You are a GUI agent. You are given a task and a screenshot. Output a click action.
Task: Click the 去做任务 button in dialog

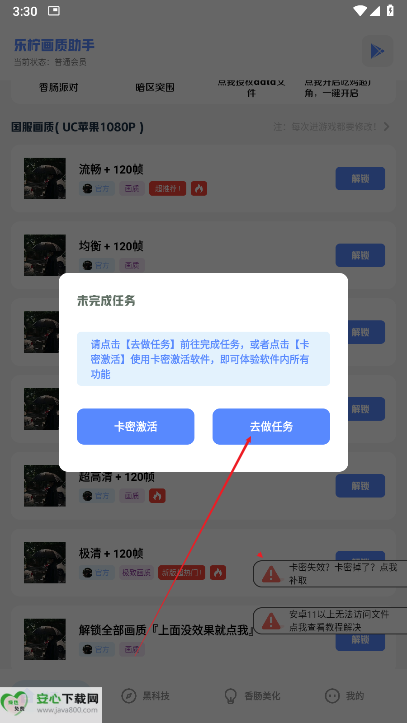click(271, 427)
